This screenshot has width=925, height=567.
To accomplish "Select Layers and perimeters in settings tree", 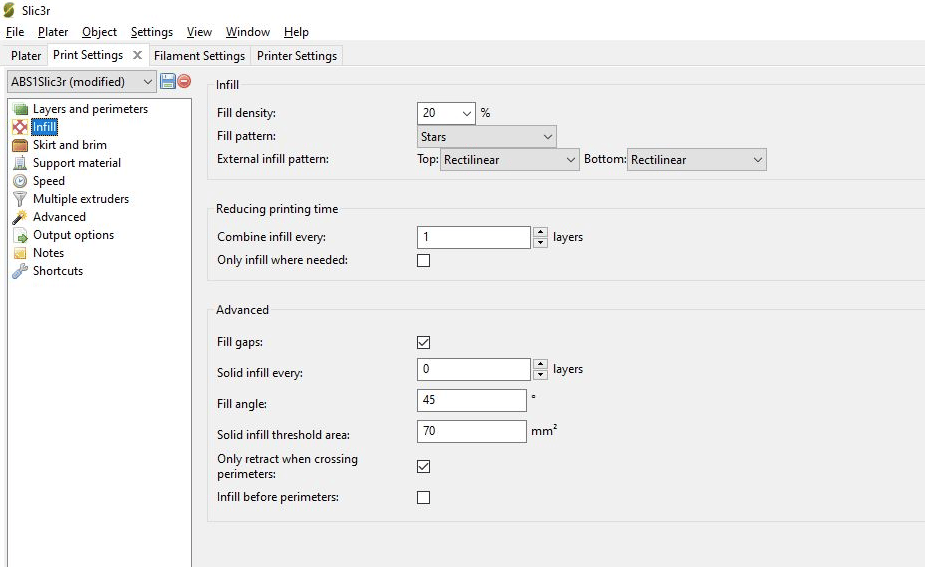I will pos(90,109).
